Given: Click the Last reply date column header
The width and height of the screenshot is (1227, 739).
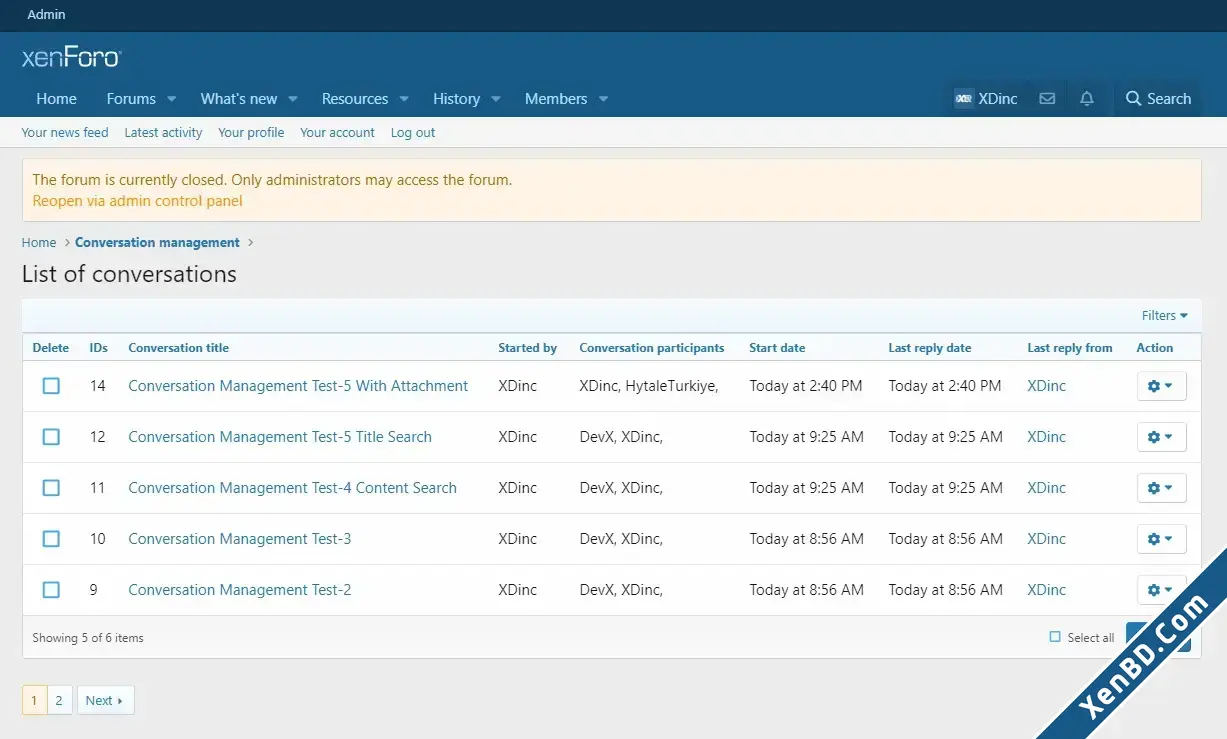Looking at the screenshot, I should tap(930, 348).
